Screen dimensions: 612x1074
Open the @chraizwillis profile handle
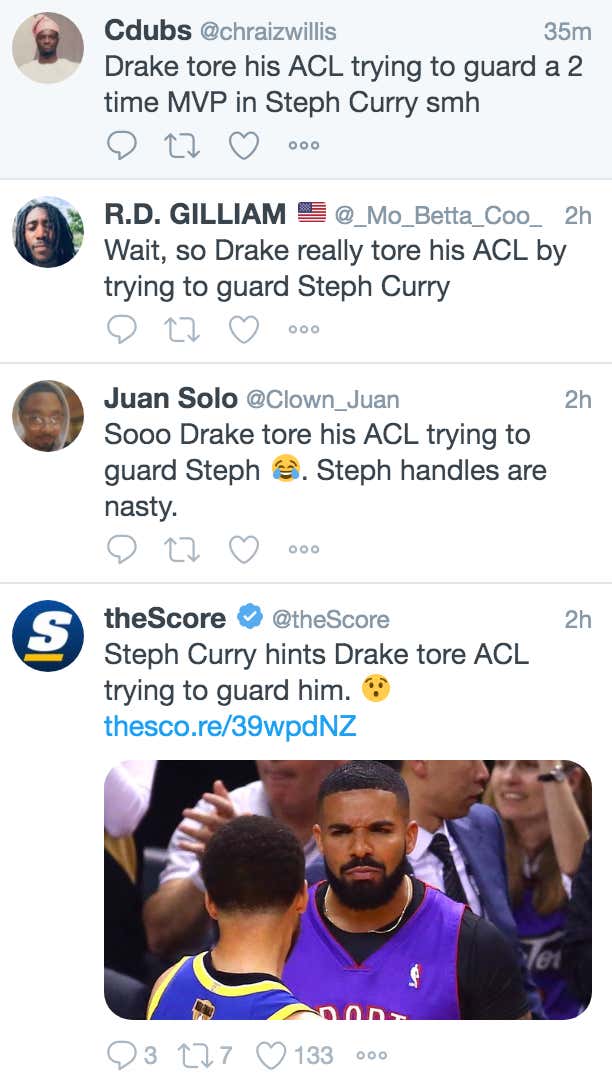click(268, 31)
